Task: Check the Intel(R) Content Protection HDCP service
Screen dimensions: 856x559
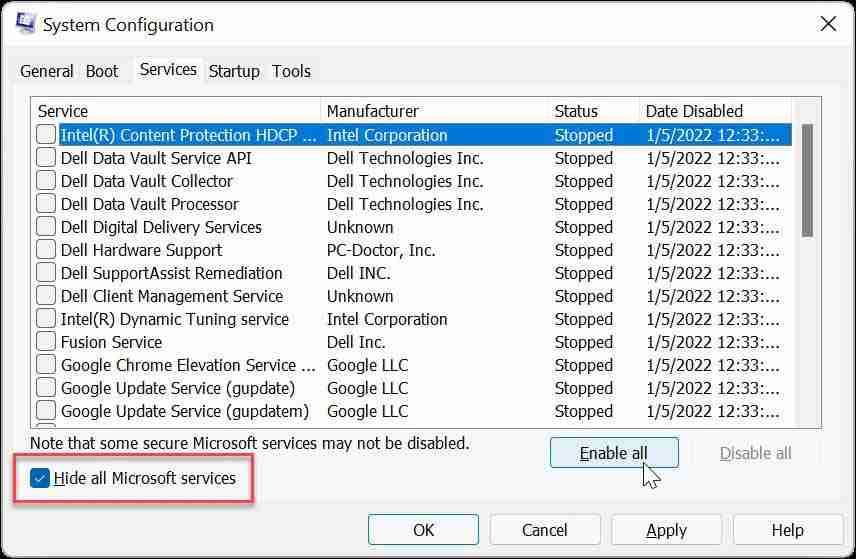Action: pos(46,134)
